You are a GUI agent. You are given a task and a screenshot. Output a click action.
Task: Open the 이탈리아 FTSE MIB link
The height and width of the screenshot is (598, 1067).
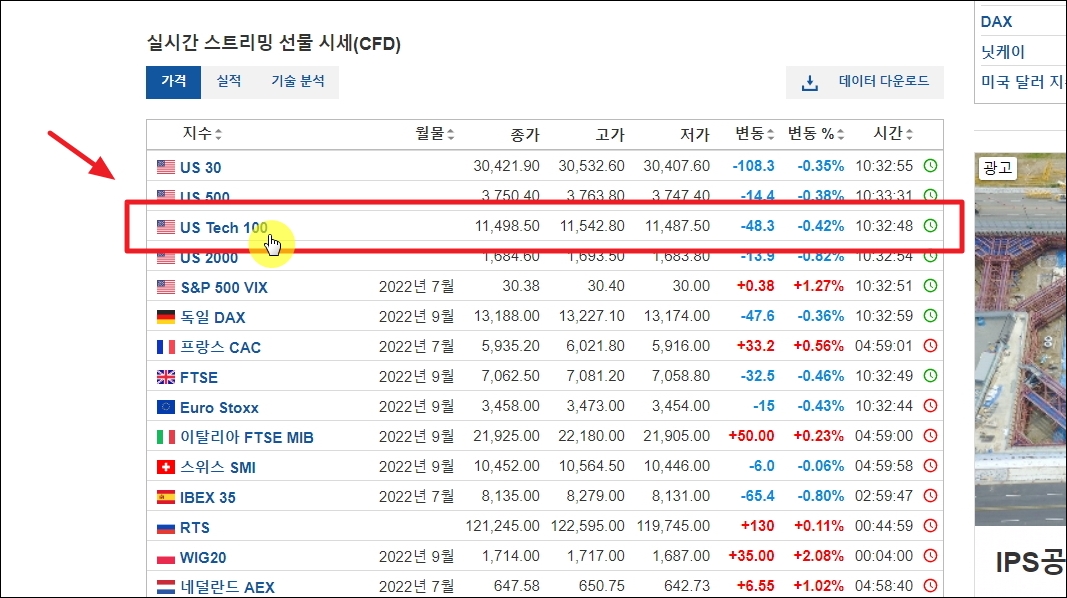[x=247, y=437]
